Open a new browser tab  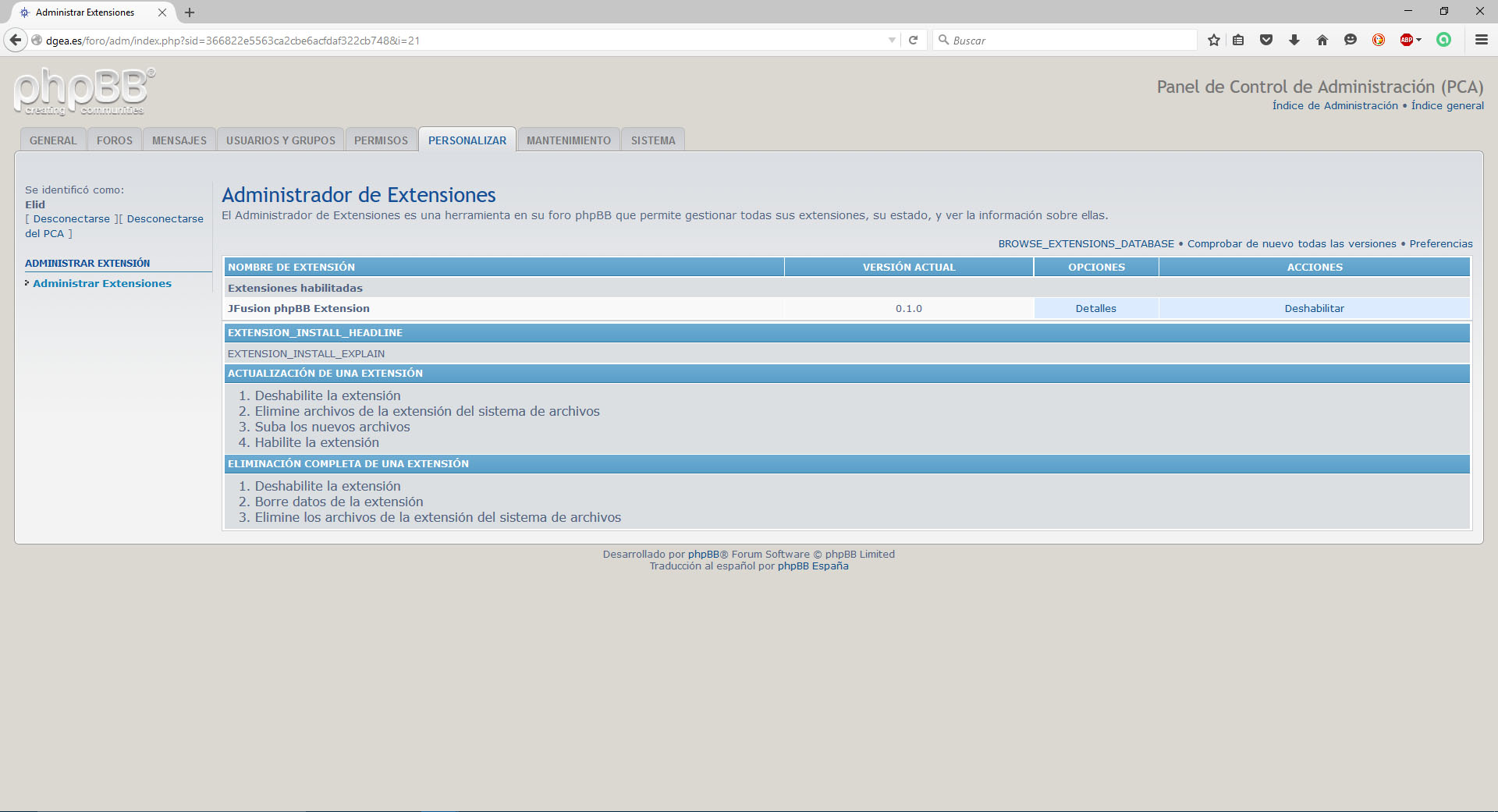[x=190, y=12]
